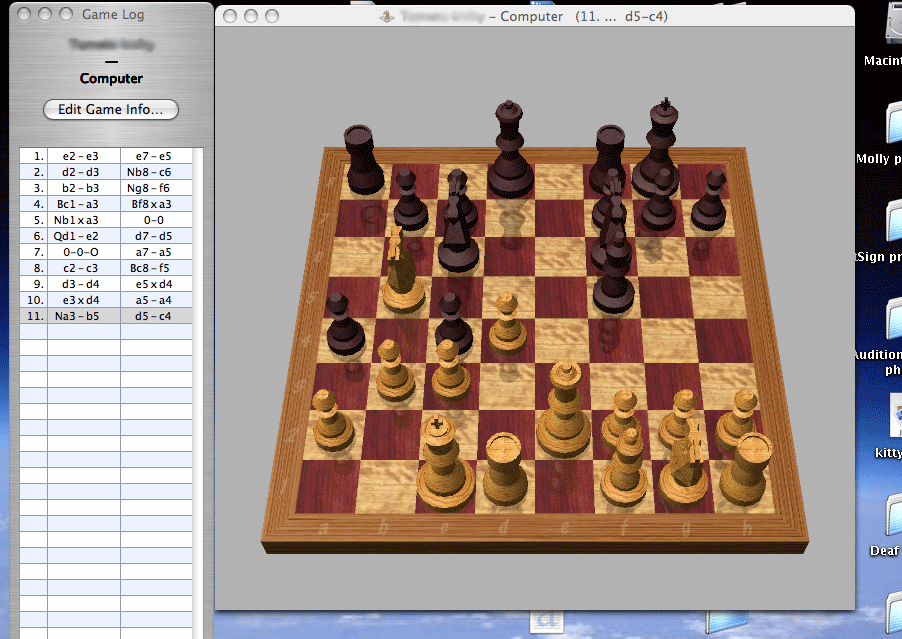902x639 pixels.
Task: Select move 'a5 – a4' in Game Log
Action: (154, 301)
